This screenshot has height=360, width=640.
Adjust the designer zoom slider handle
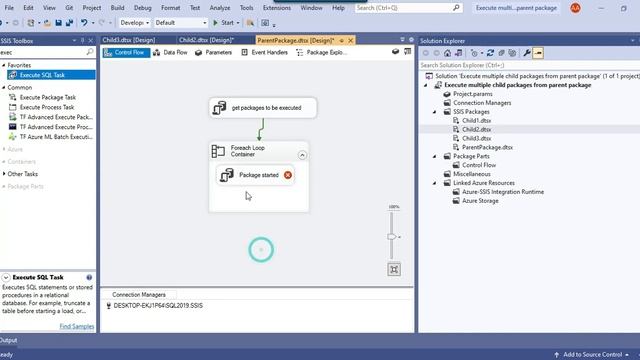pos(391,237)
